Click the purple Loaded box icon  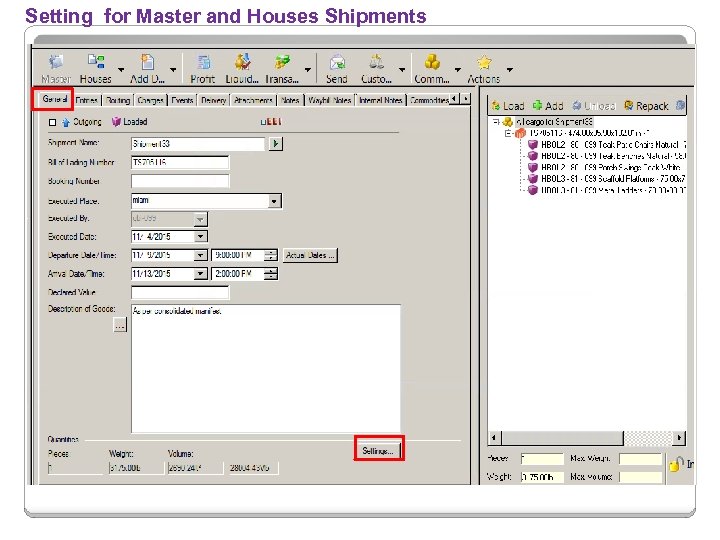[116, 122]
